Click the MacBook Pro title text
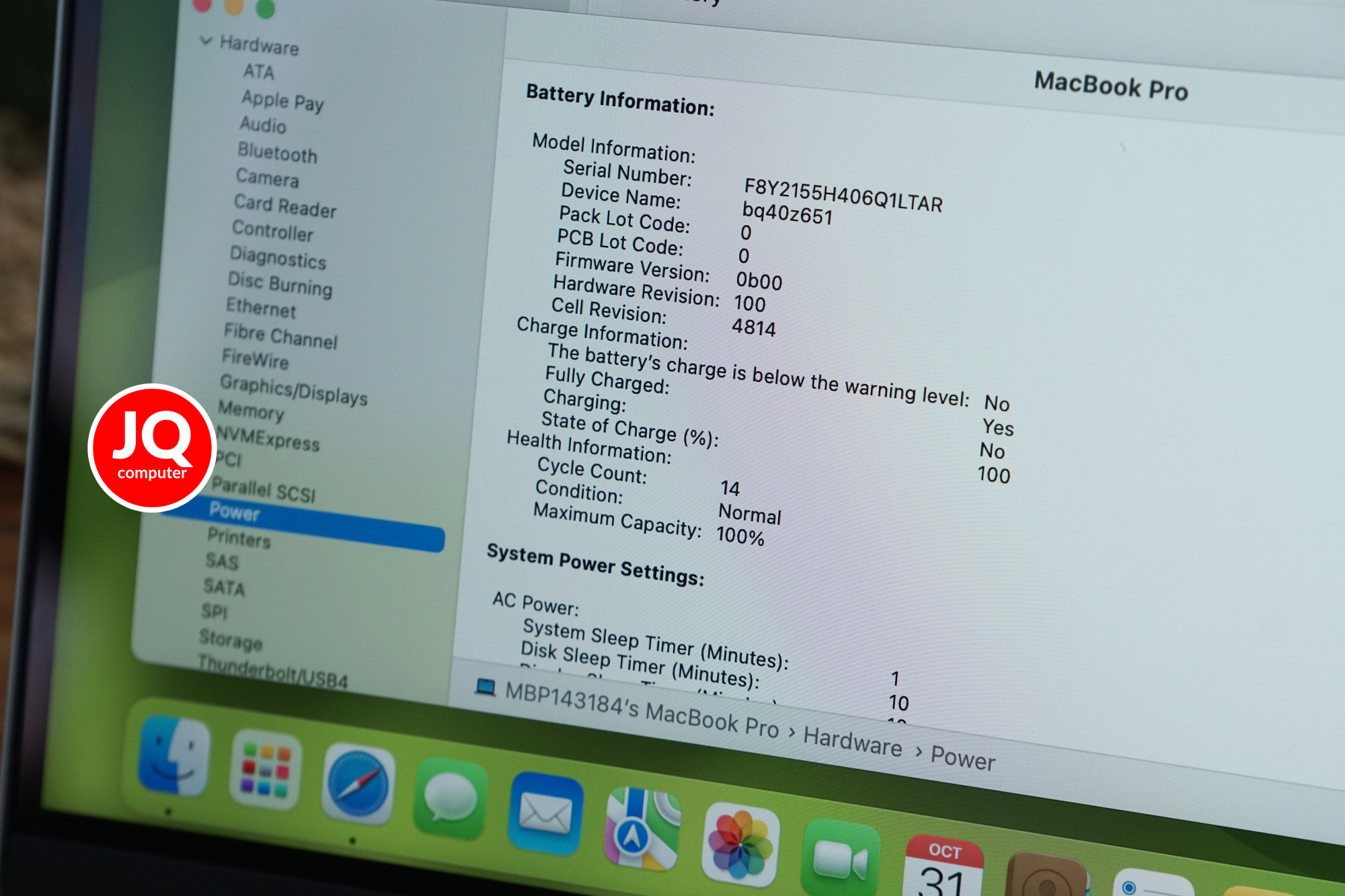Image resolution: width=1345 pixels, height=896 pixels. tap(1111, 86)
